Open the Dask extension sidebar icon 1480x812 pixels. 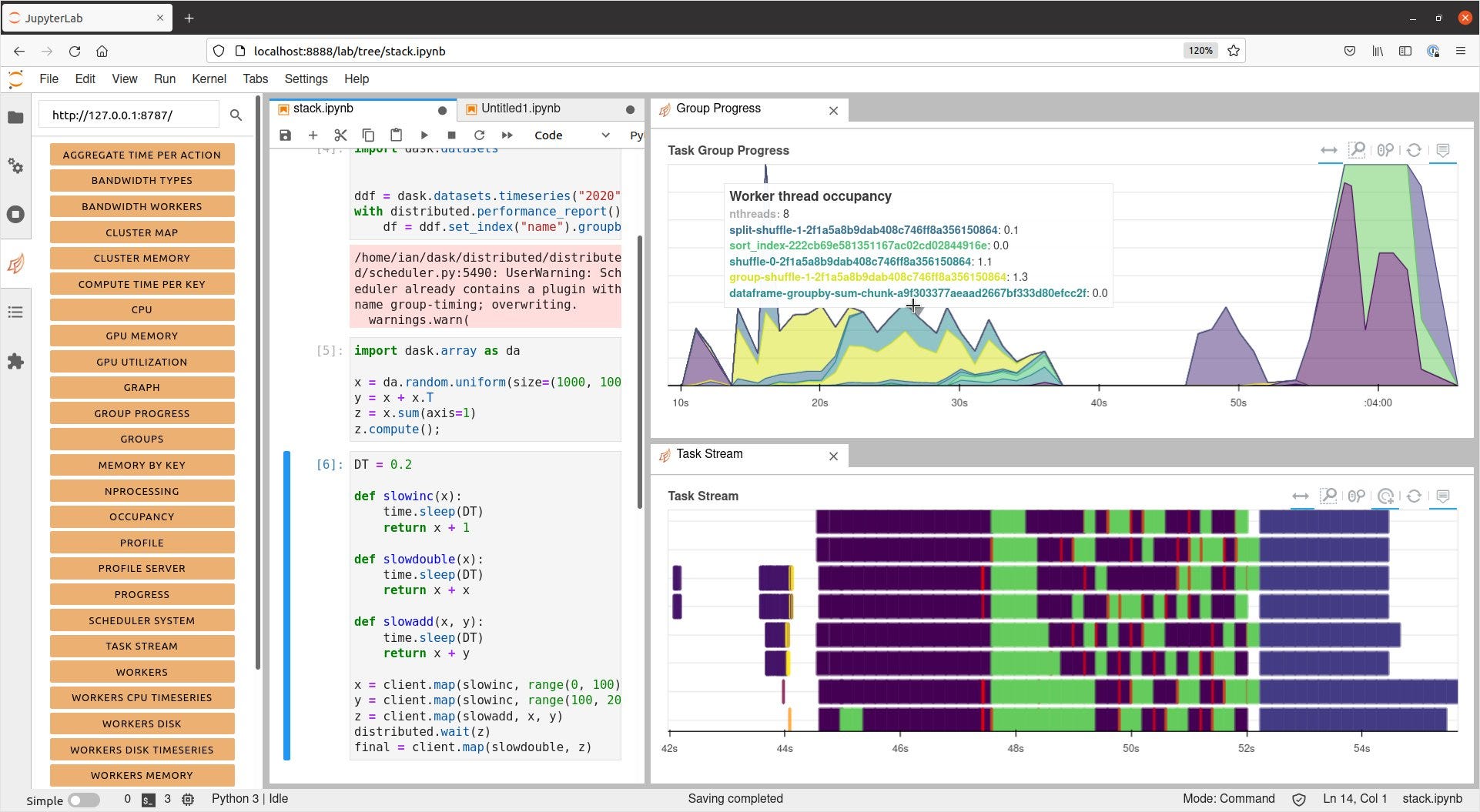[15, 264]
